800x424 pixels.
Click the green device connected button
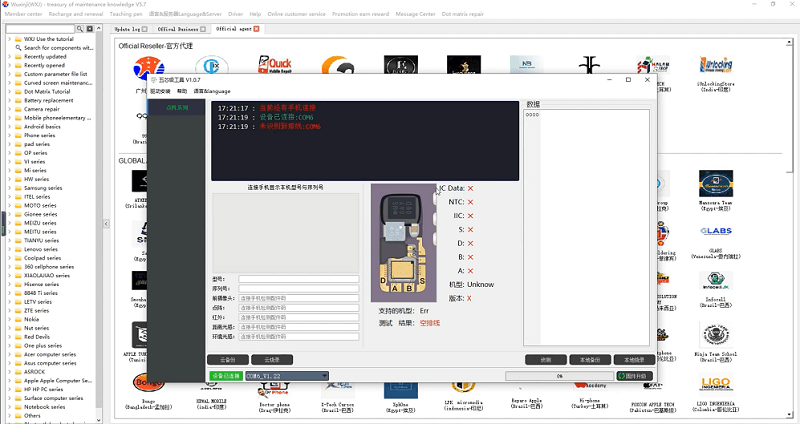(x=226, y=376)
